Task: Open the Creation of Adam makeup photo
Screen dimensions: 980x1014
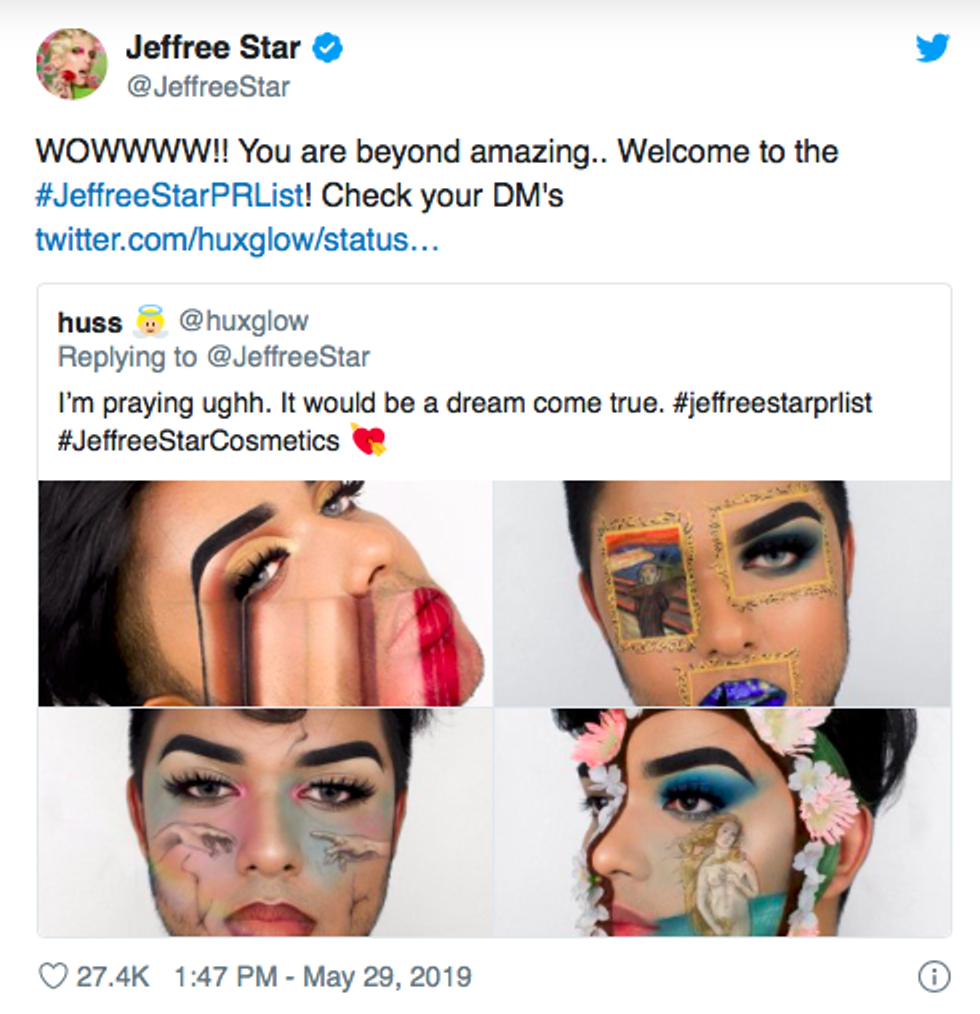Action: coord(265,822)
